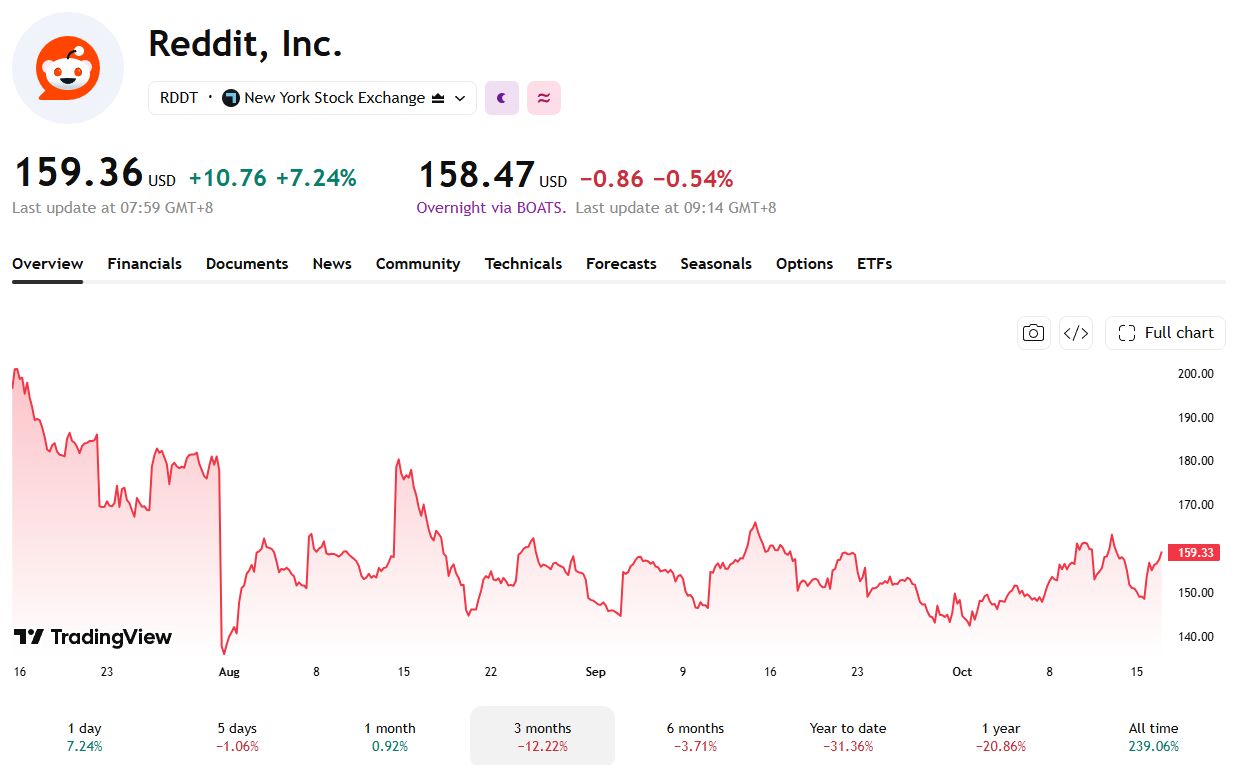The width and height of the screenshot is (1234, 765).
Task: Show the All time range
Action: pyautogui.click(x=1154, y=736)
